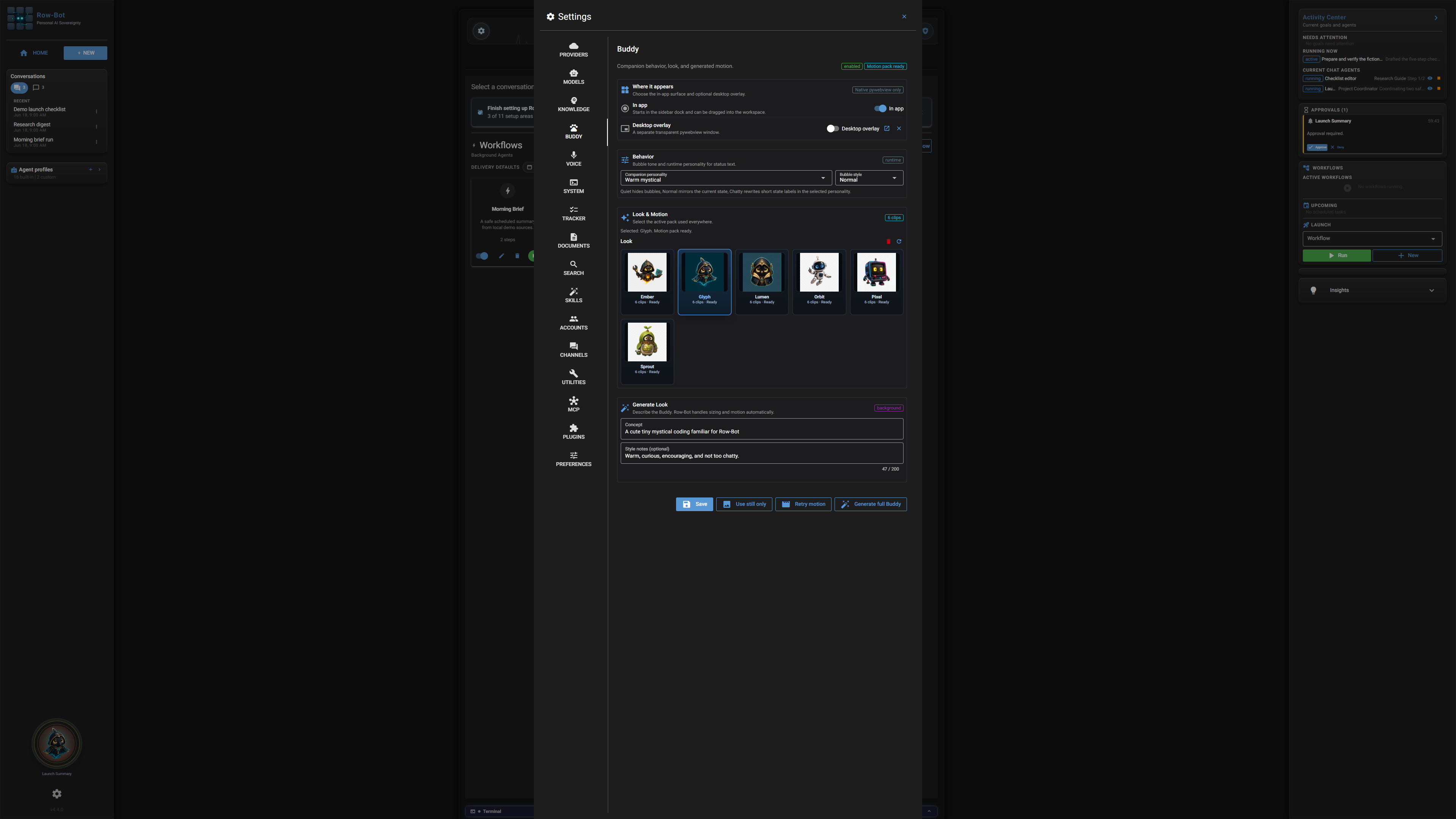Click the Concept input field
Image resolution: width=1456 pixels, height=819 pixels.
pos(761,429)
